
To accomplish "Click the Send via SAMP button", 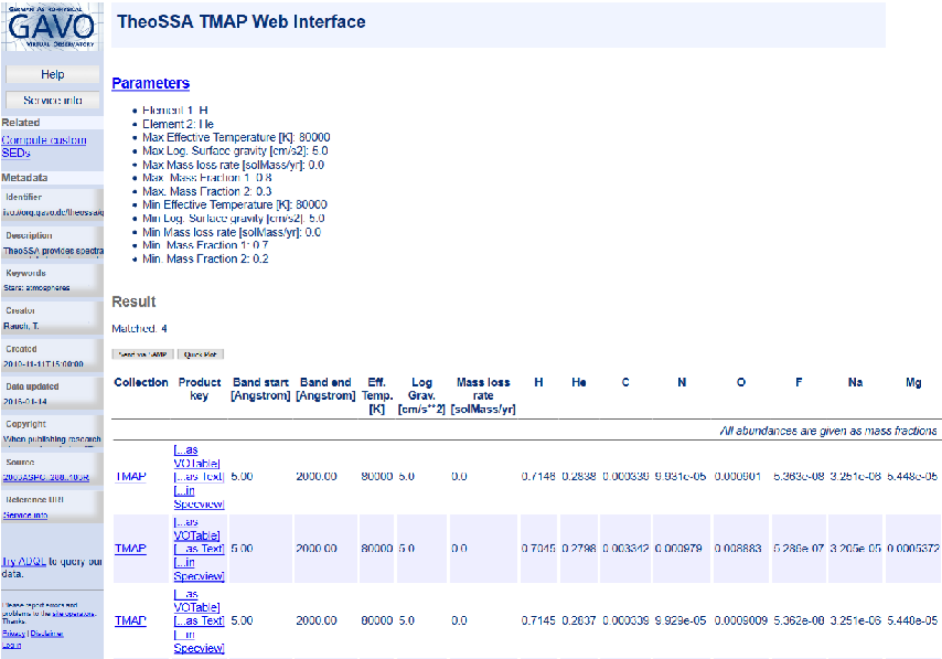I will click(142, 354).
